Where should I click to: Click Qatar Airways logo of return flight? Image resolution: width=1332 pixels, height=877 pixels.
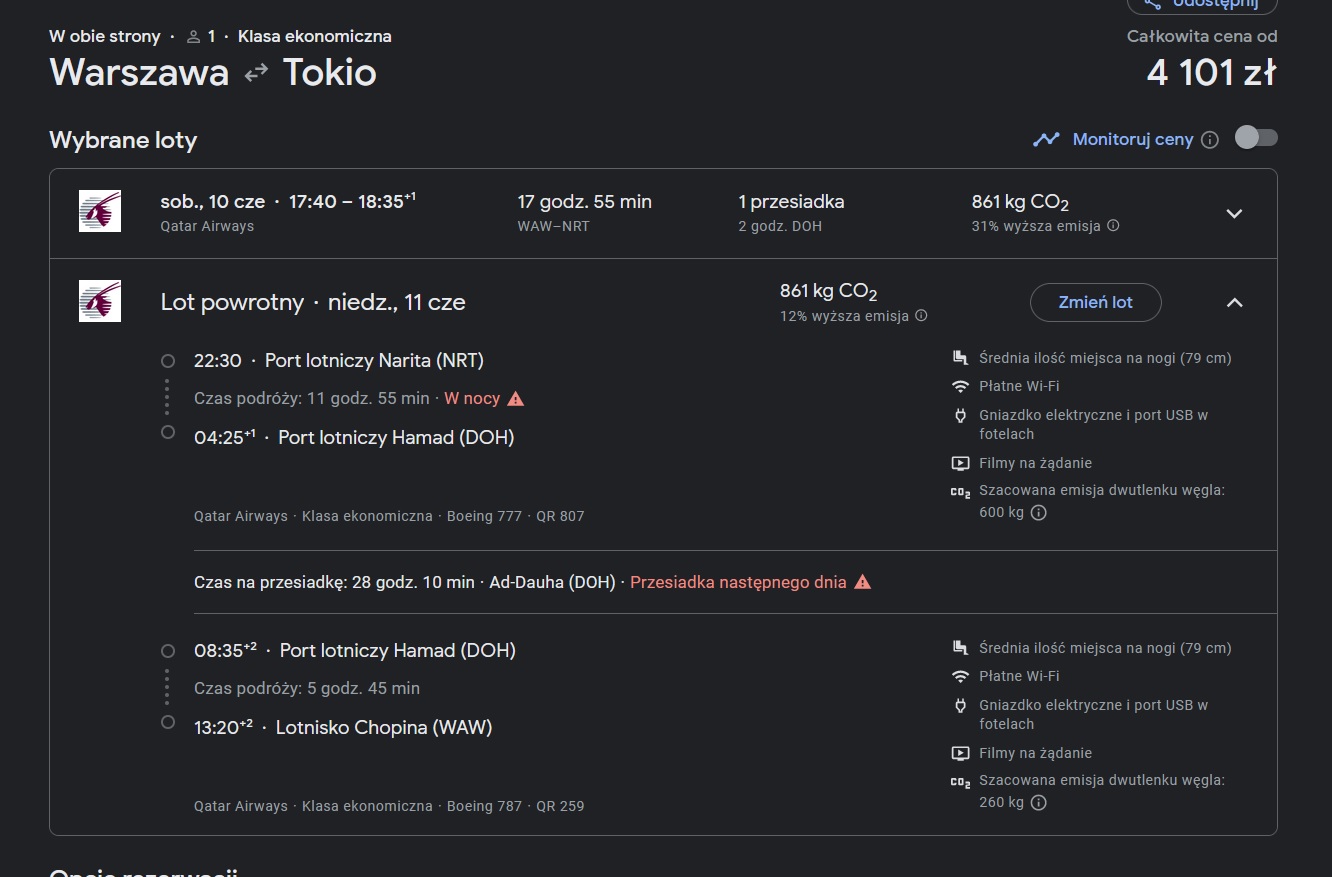[x=100, y=301]
